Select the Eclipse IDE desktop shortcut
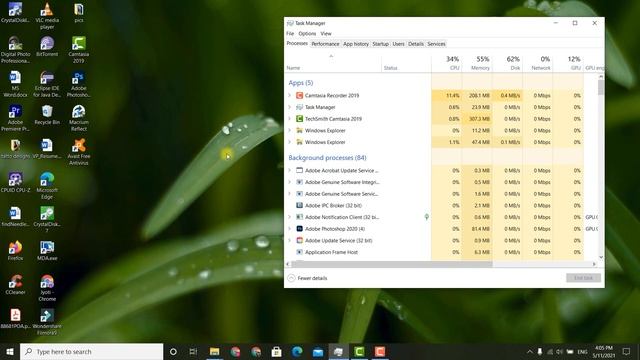 pyautogui.click(x=47, y=84)
